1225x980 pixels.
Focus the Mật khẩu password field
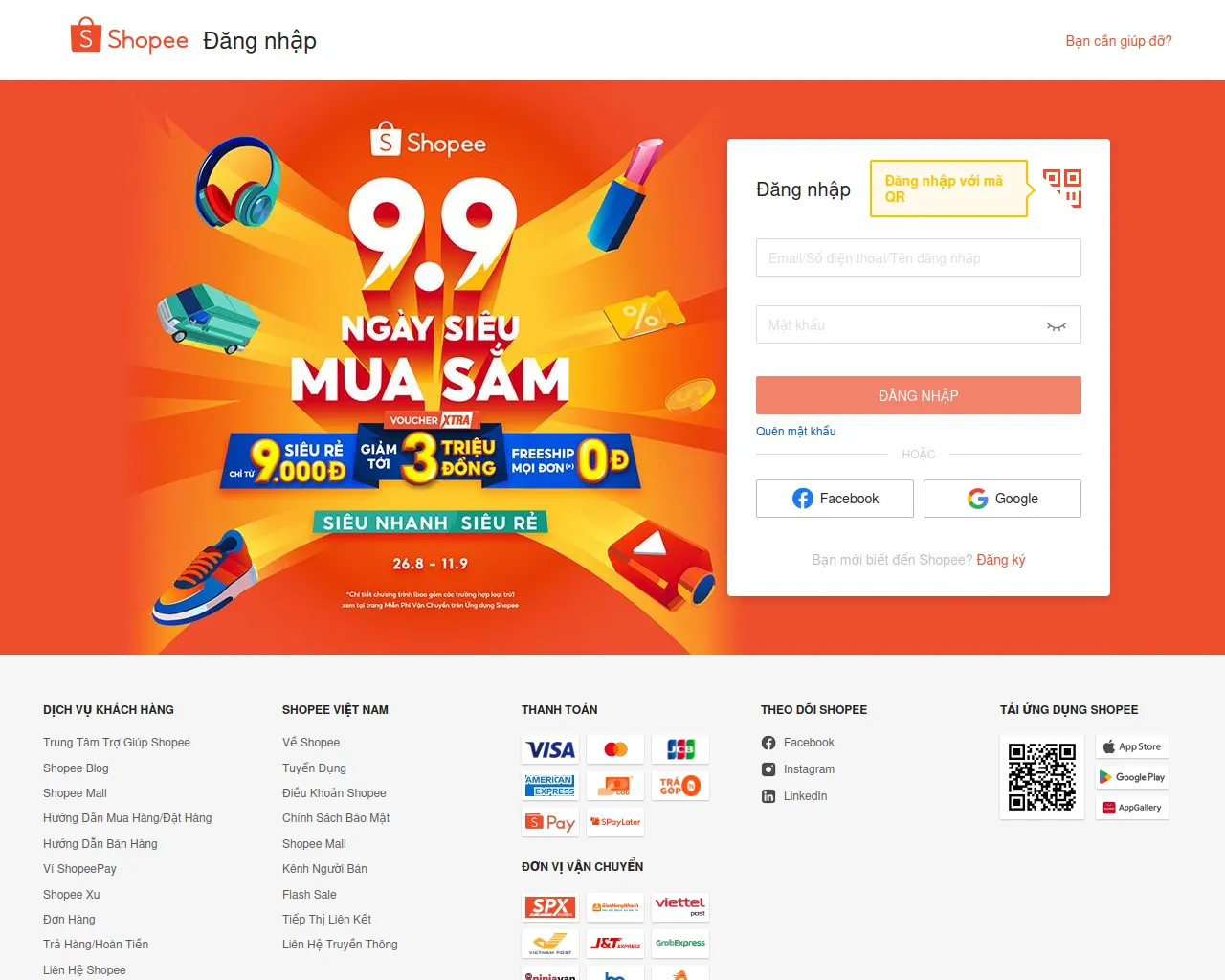pos(919,324)
